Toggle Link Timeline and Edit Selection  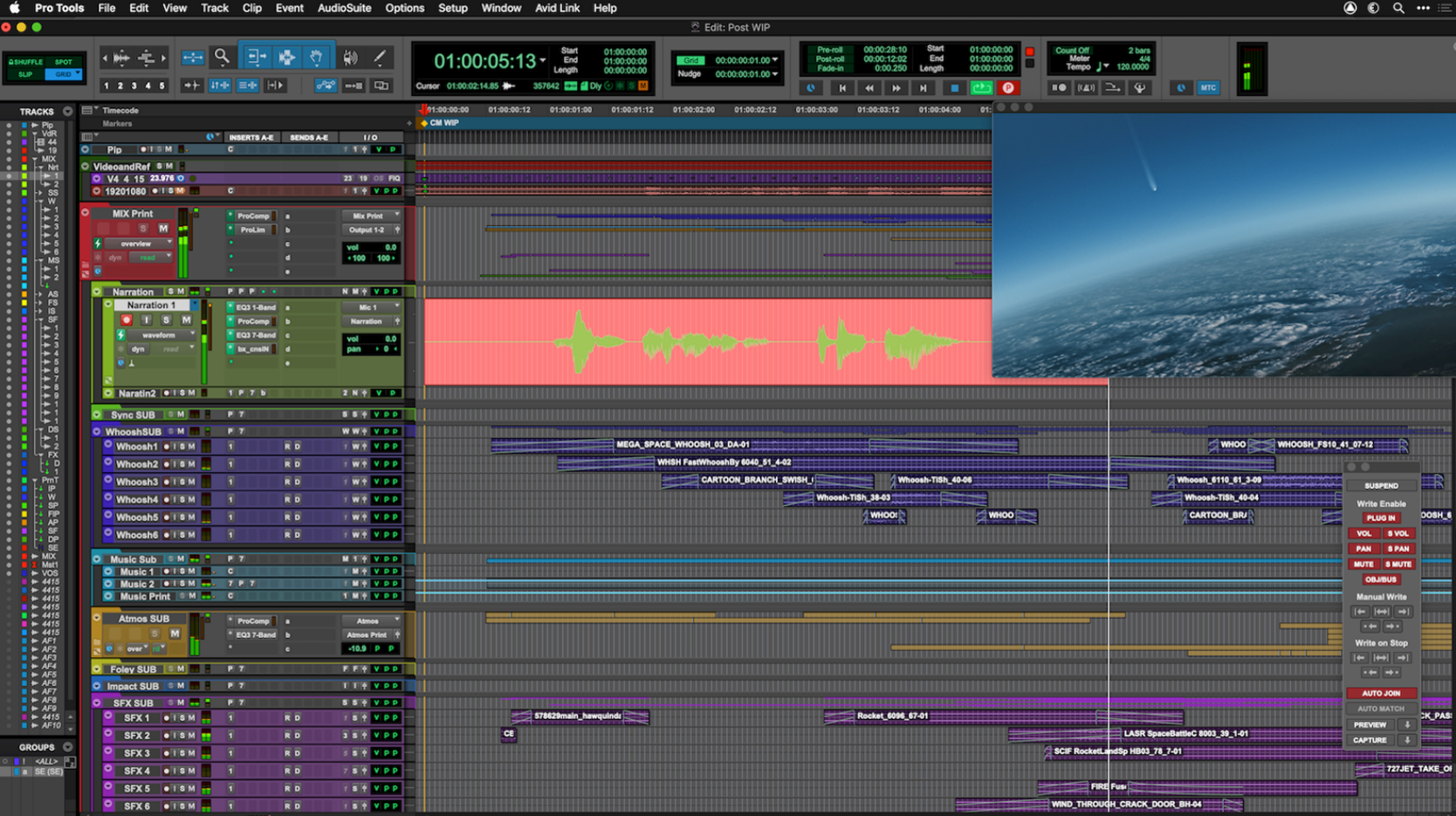pyautogui.click(x=220, y=86)
